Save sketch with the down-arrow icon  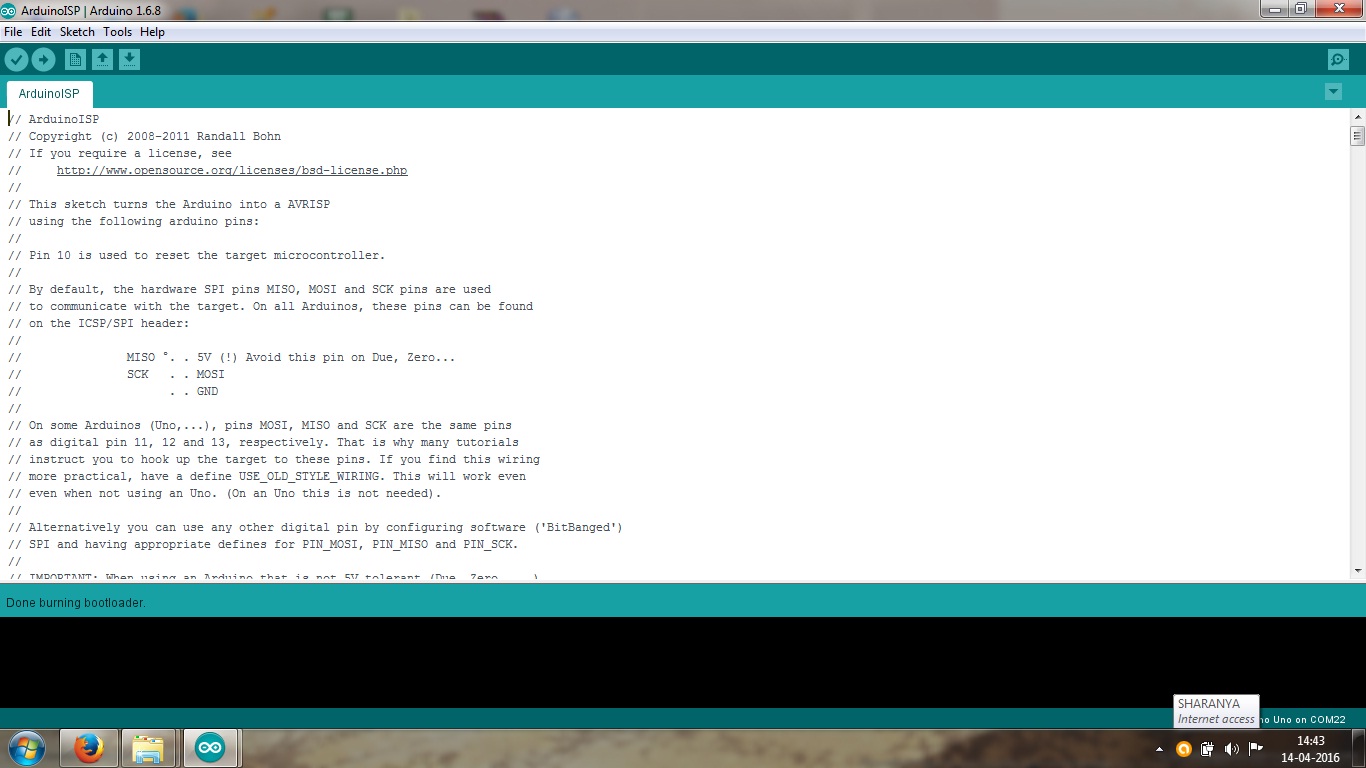[129, 60]
